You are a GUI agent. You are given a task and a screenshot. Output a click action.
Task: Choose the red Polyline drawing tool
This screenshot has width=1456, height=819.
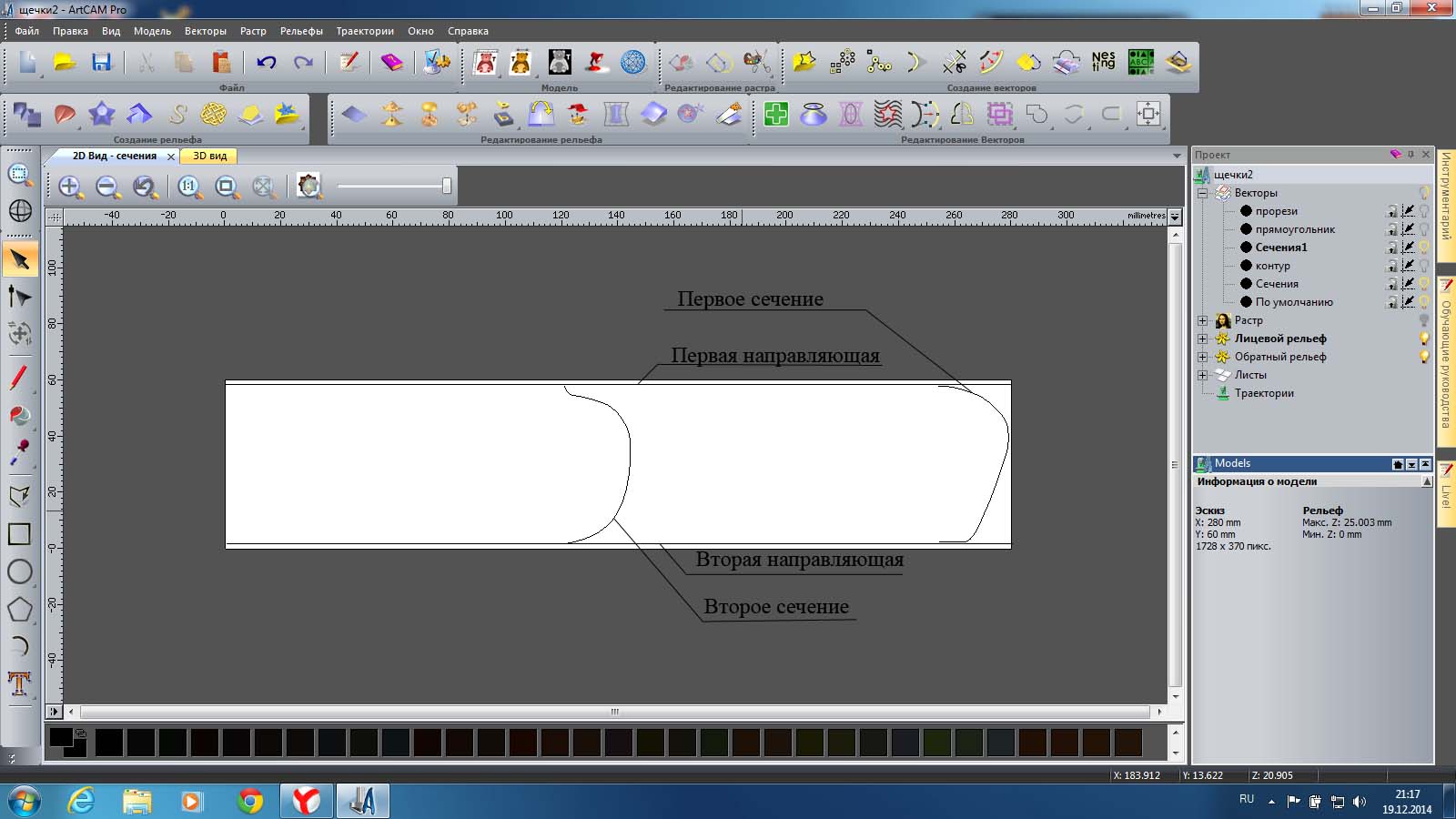20,378
